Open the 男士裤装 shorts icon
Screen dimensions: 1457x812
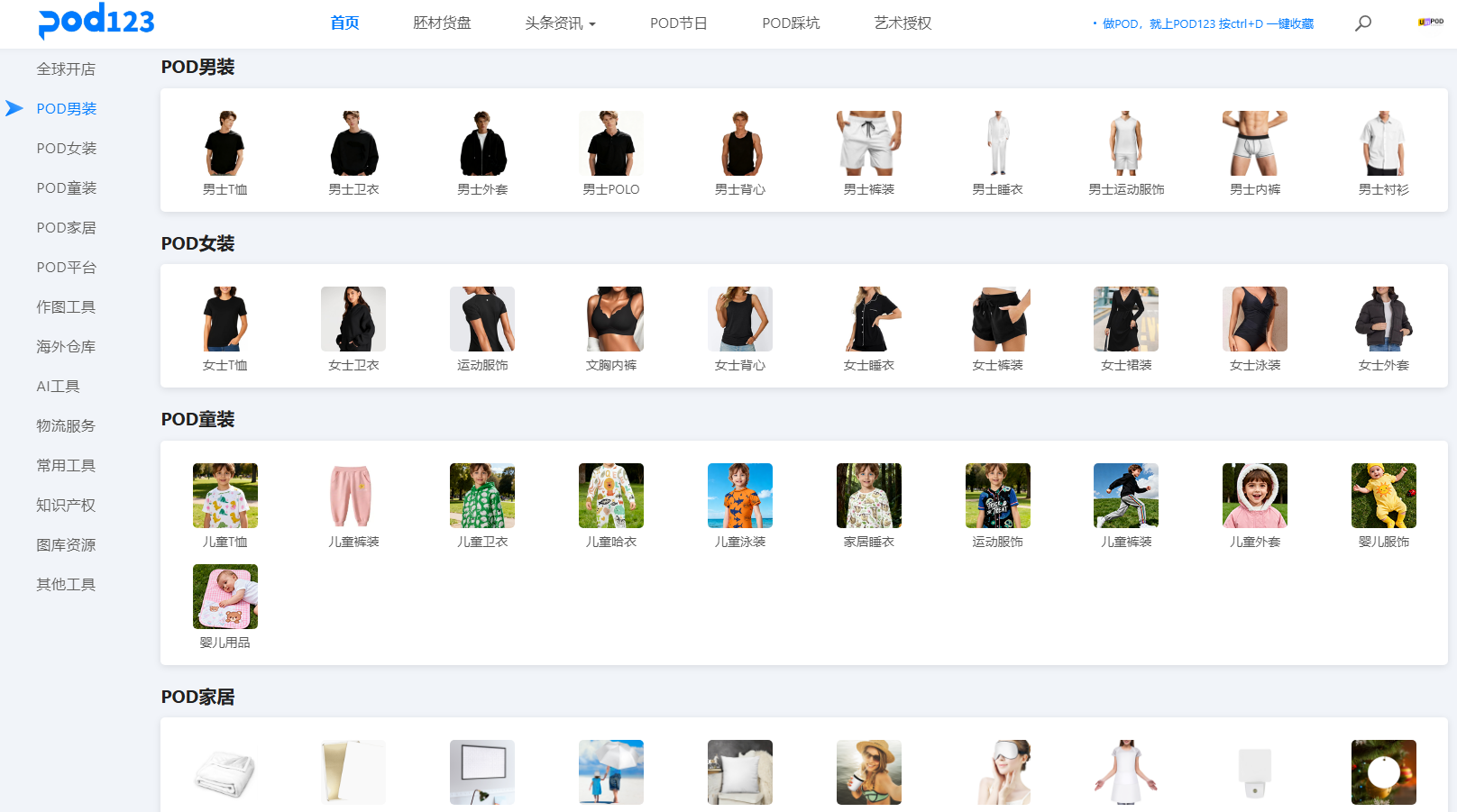(868, 143)
